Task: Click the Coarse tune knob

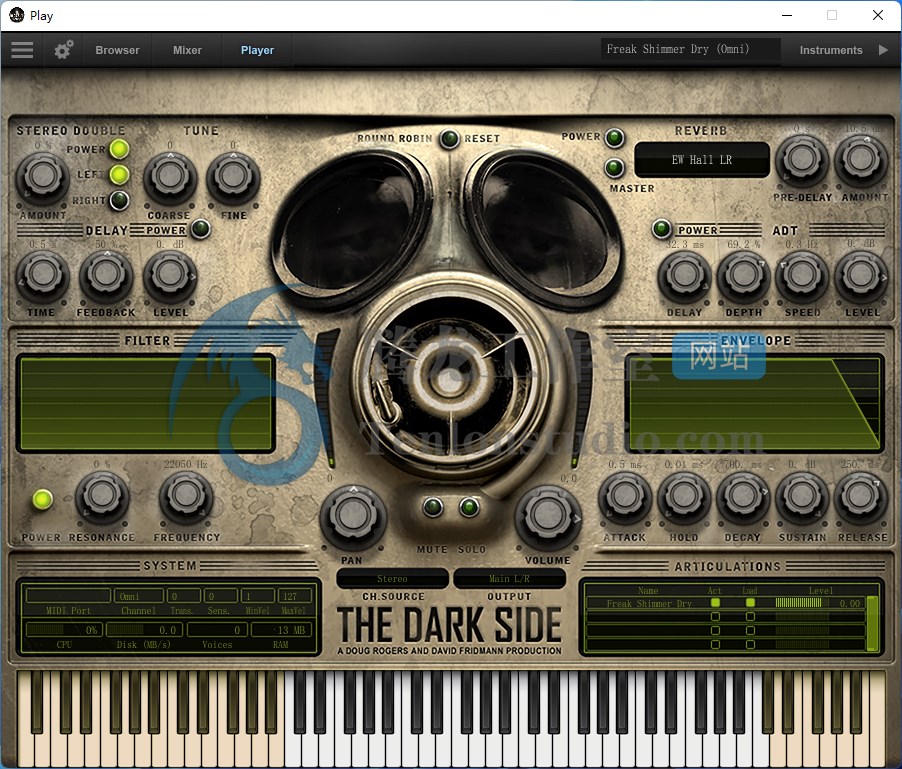Action: click(x=170, y=178)
